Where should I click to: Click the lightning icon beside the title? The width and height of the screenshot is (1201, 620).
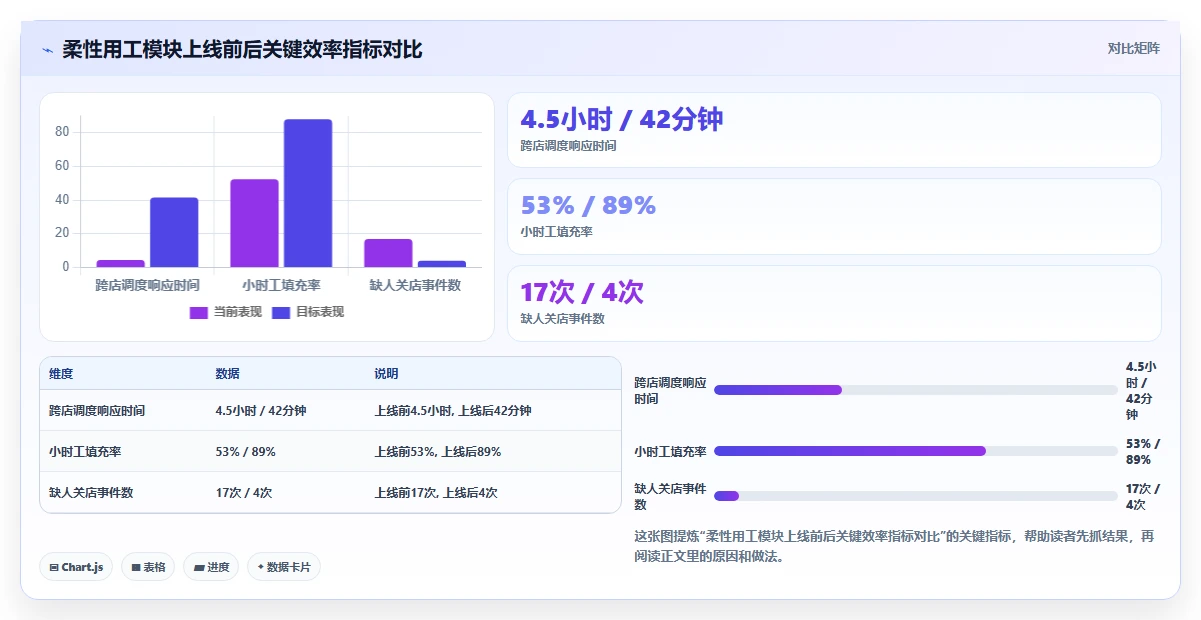(x=48, y=50)
